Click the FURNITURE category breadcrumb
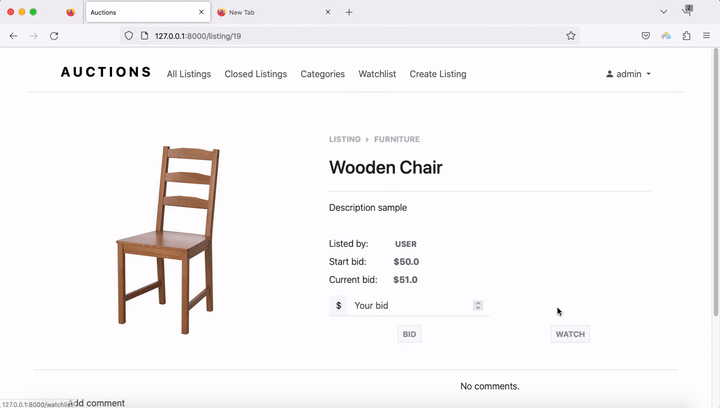 pos(397,139)
